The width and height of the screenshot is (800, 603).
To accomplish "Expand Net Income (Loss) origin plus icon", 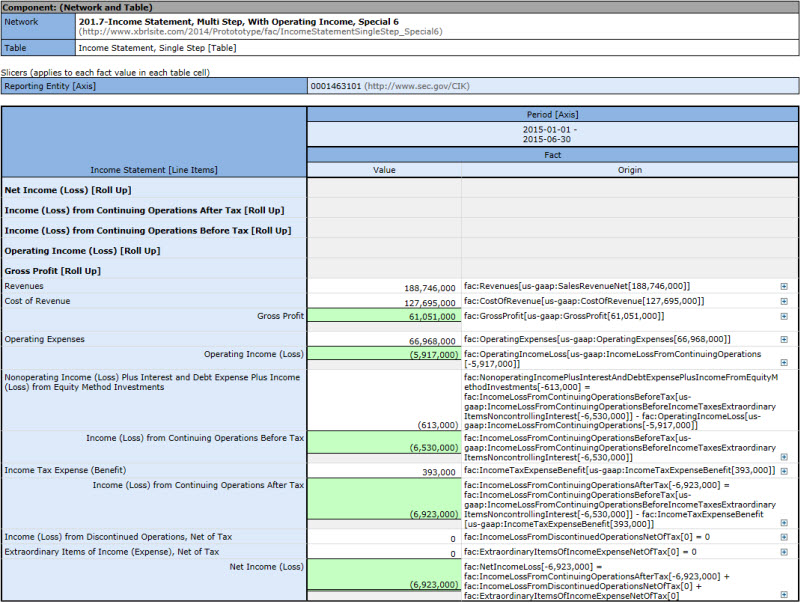I will [784, 595].
